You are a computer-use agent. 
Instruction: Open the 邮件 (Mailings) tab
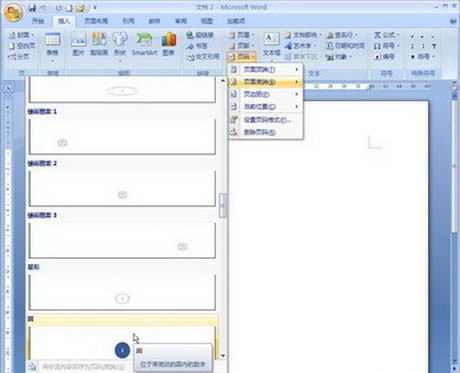pos(154,21)
